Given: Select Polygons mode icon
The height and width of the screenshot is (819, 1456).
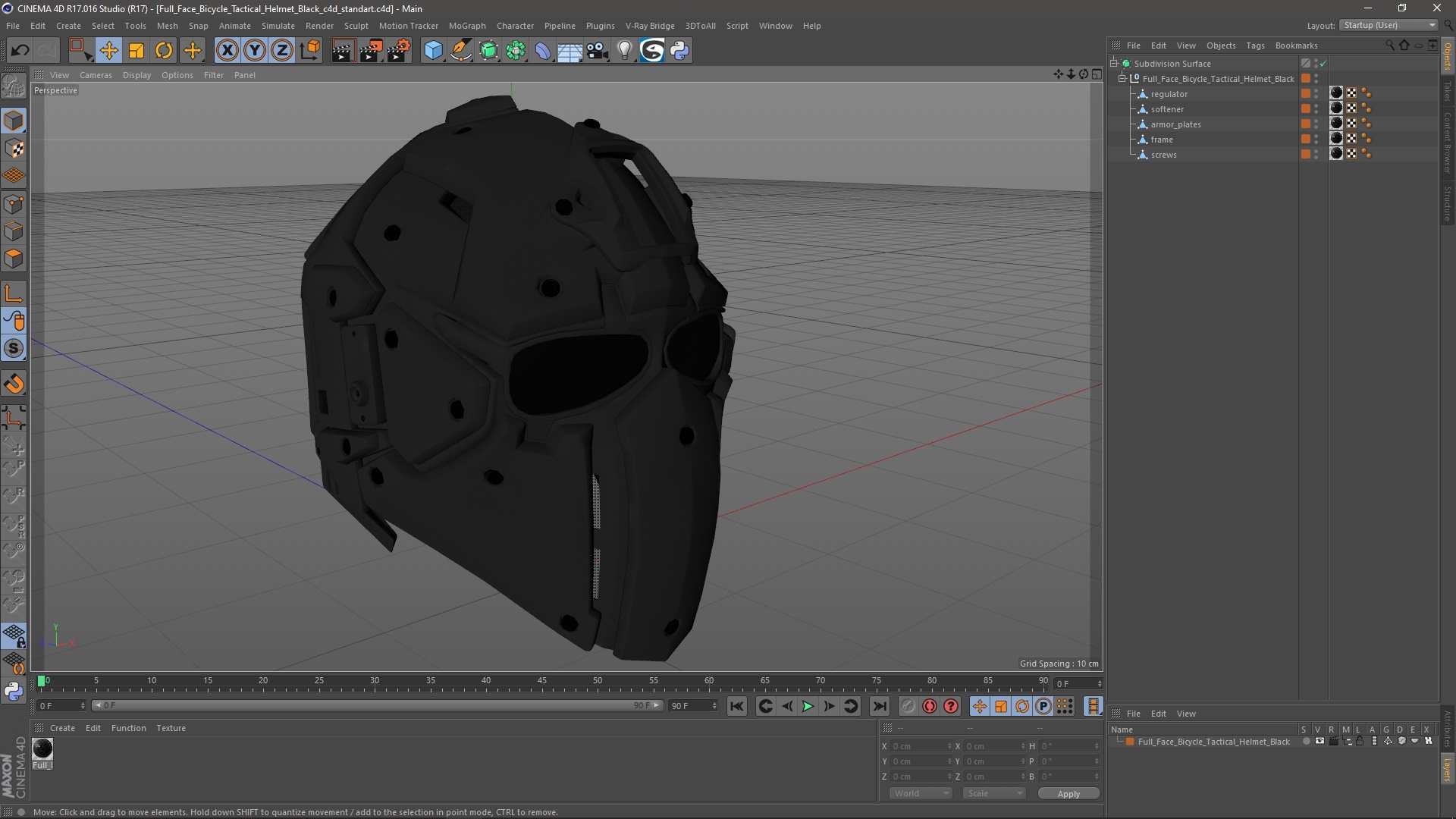Looking at the screenshot, I should click(14, 259).
